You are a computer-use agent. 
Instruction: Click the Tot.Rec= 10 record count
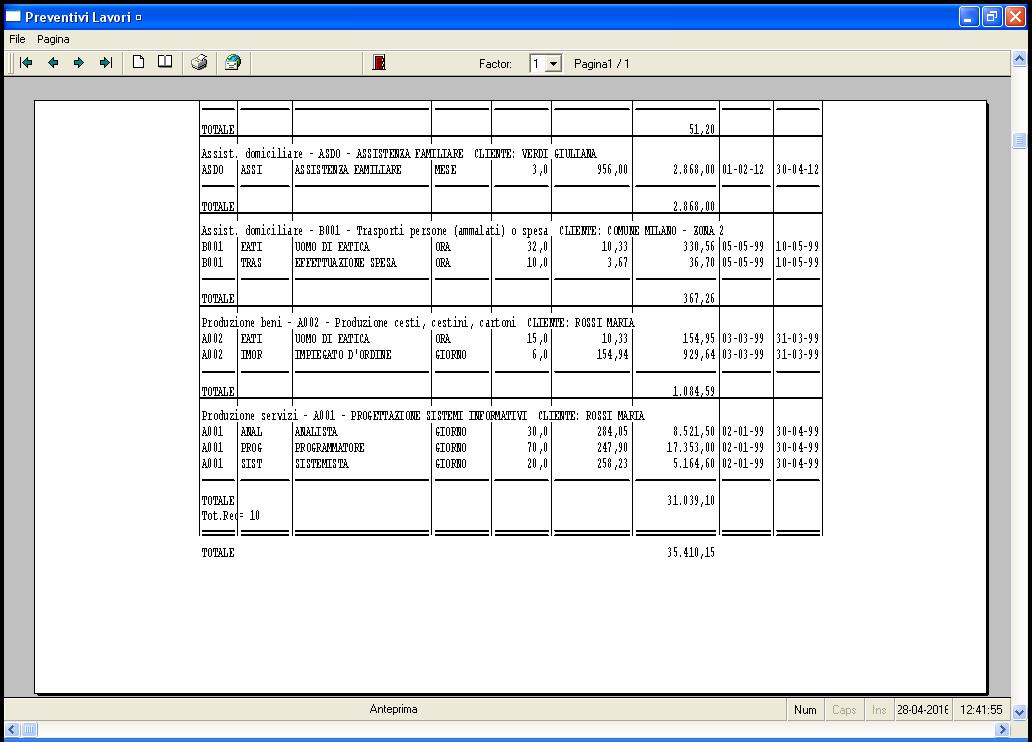click(230, 516)
